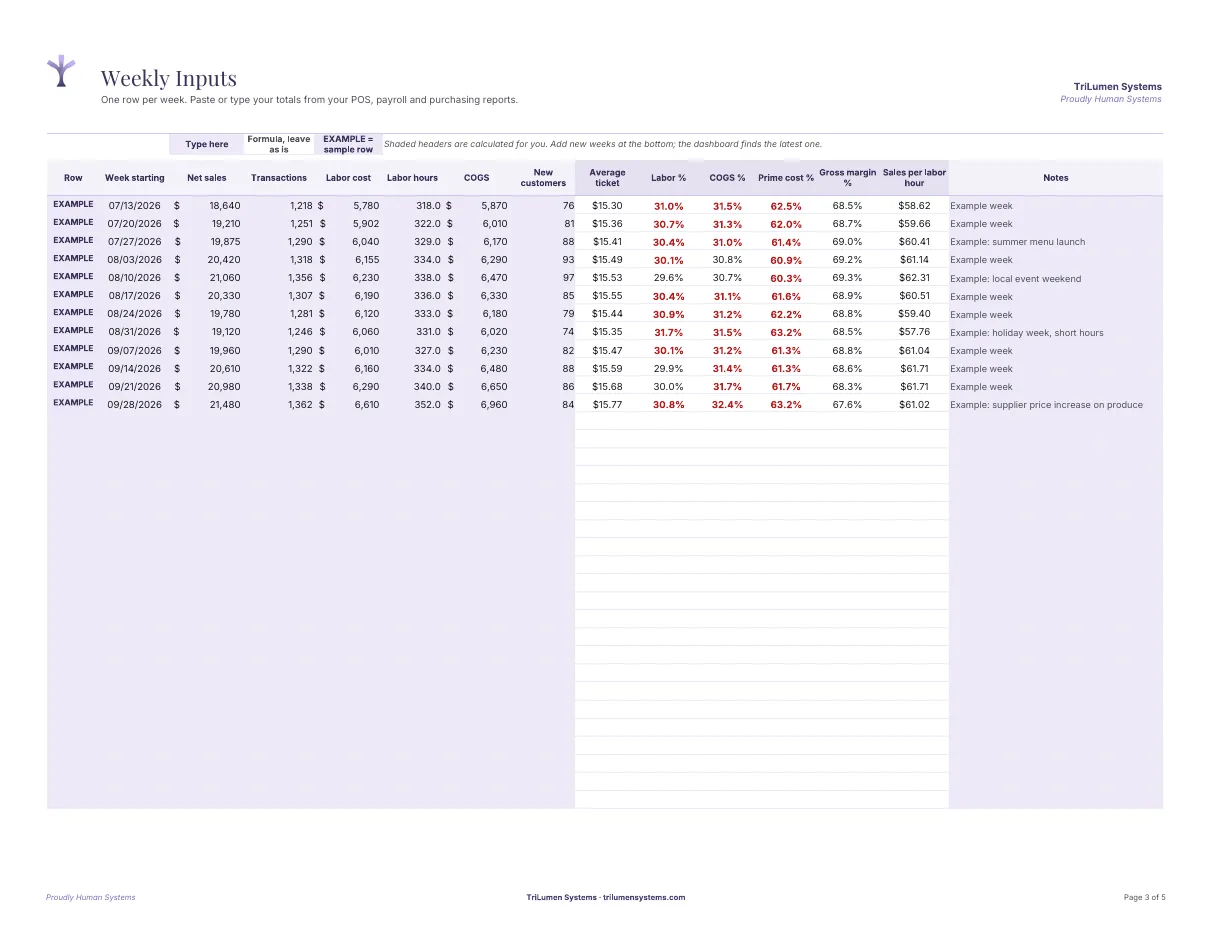1210x935 pixels.
Task: Click prime cost % value 60.3%
Action: point(786,279)
